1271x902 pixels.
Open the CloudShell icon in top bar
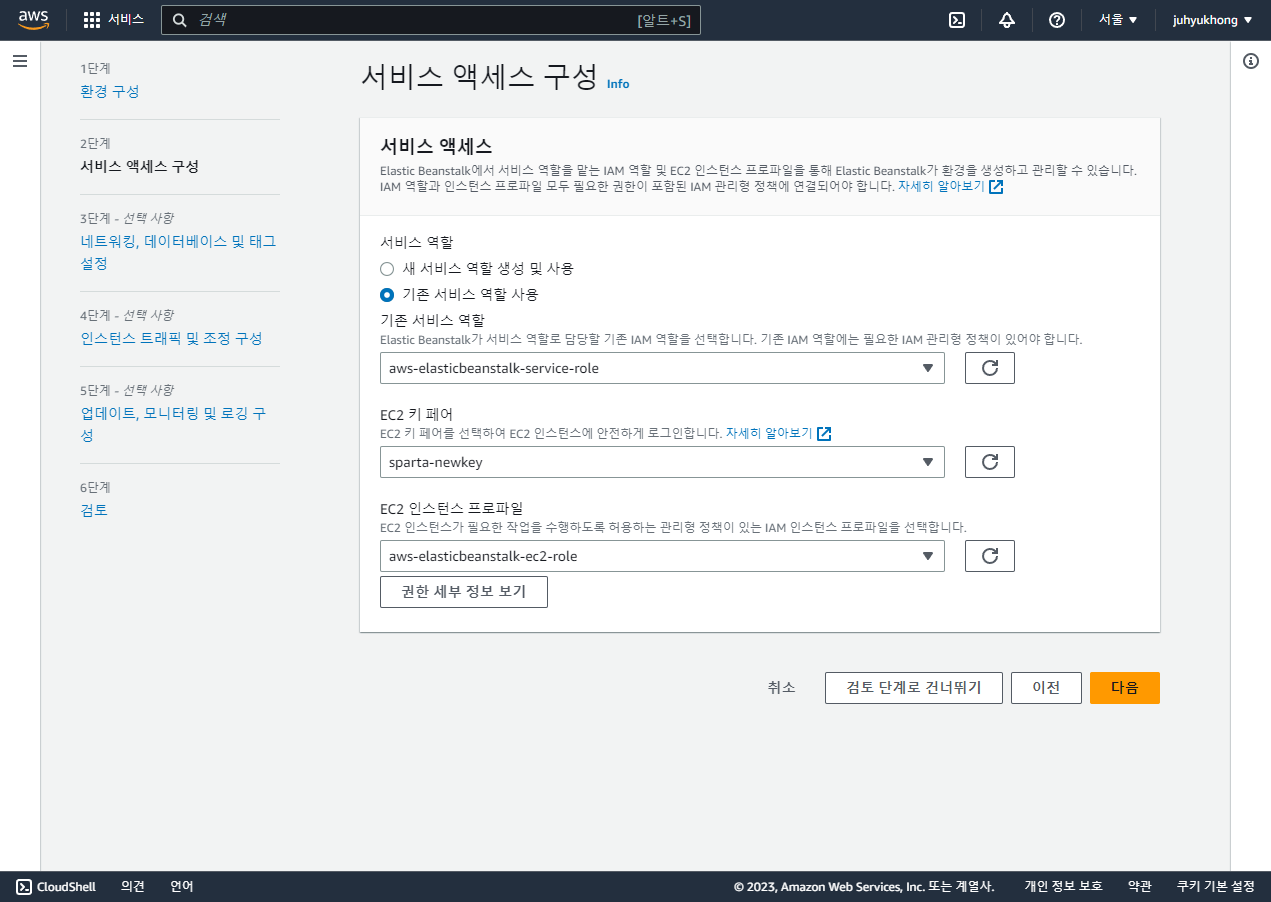[x=957, y=20]
